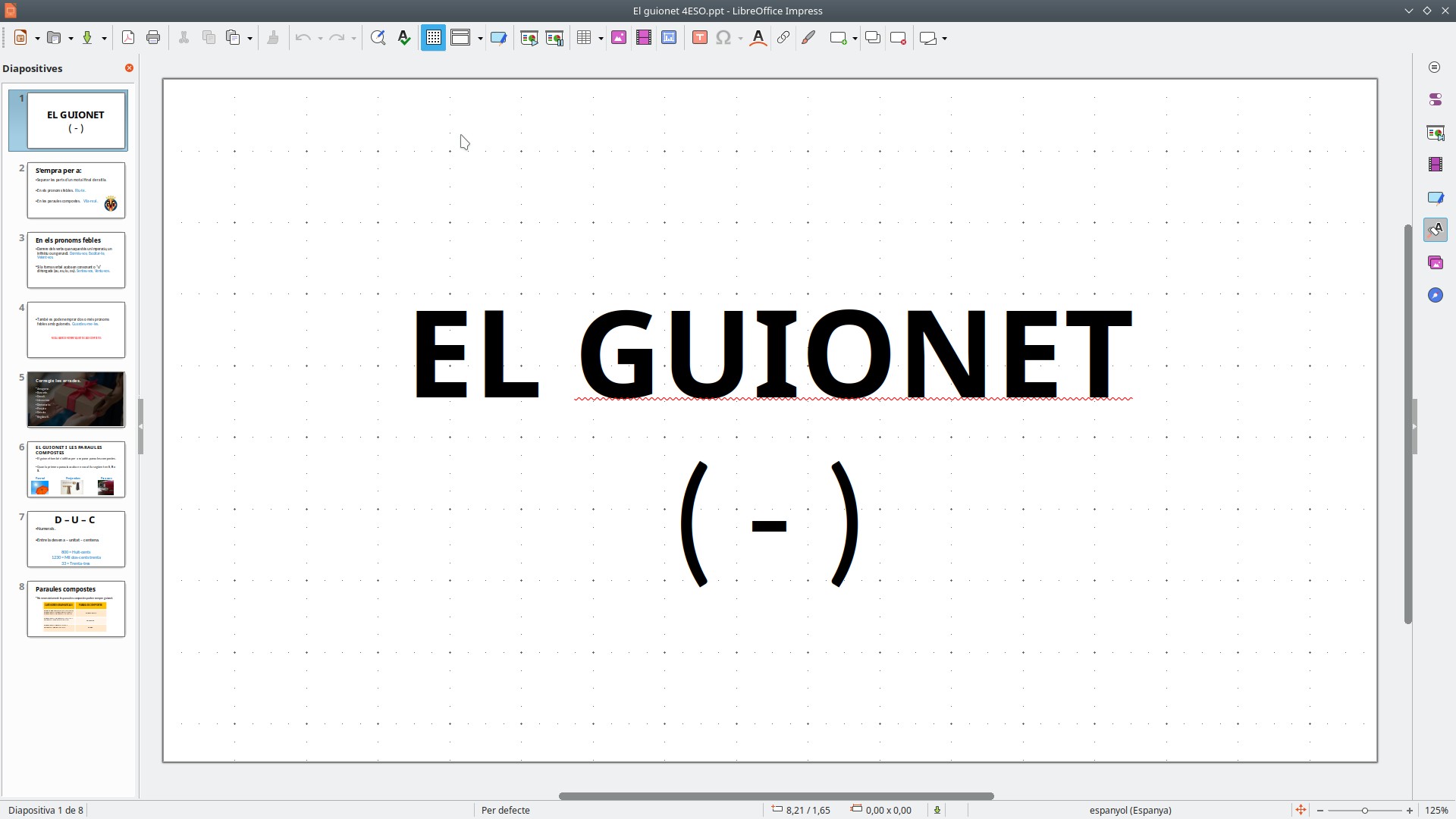
Task: Click the Print icon
Action: pos(153,38)
